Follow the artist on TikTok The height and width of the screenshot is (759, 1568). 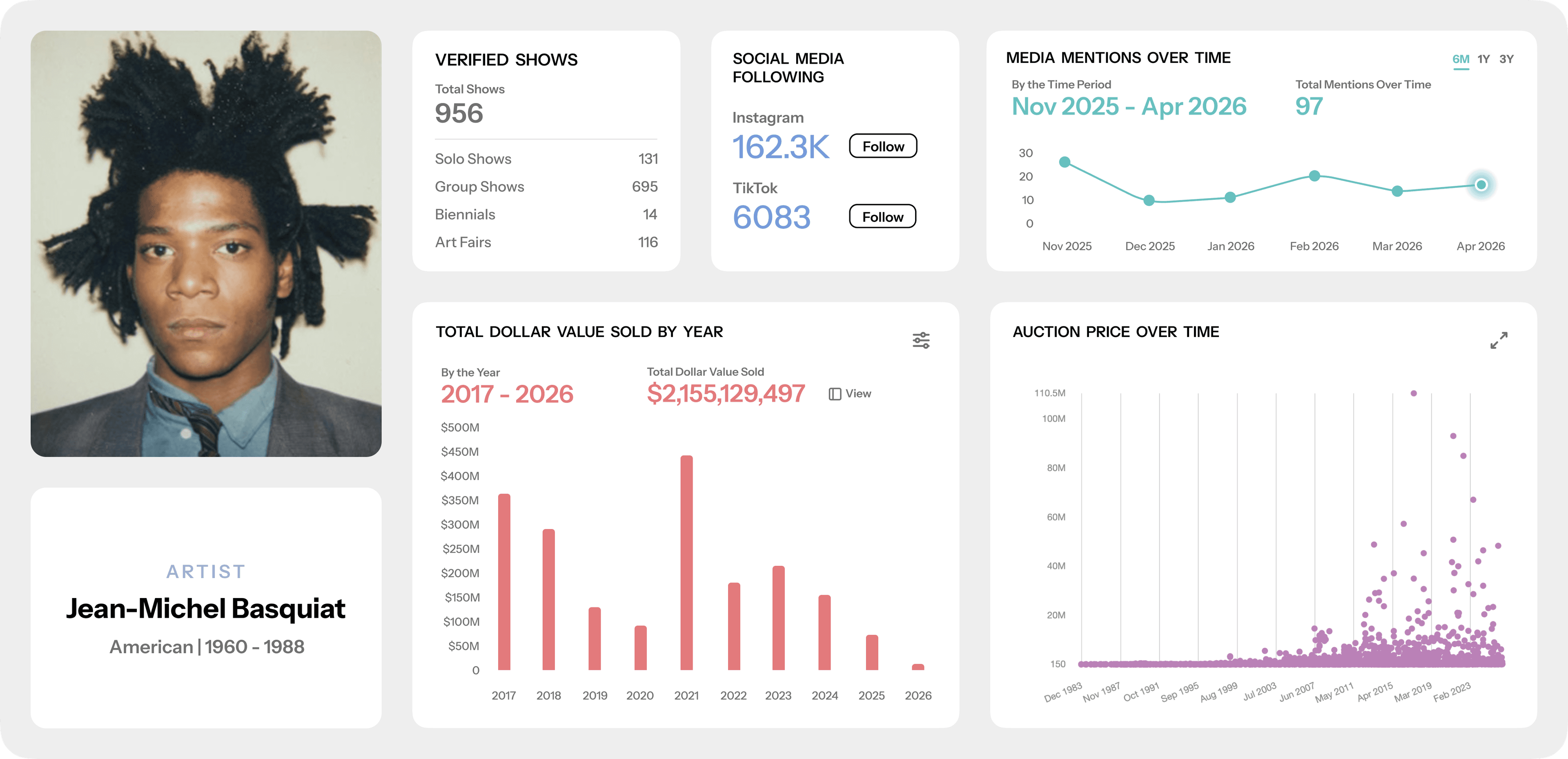pyautogui.click(x=882, y=217)
